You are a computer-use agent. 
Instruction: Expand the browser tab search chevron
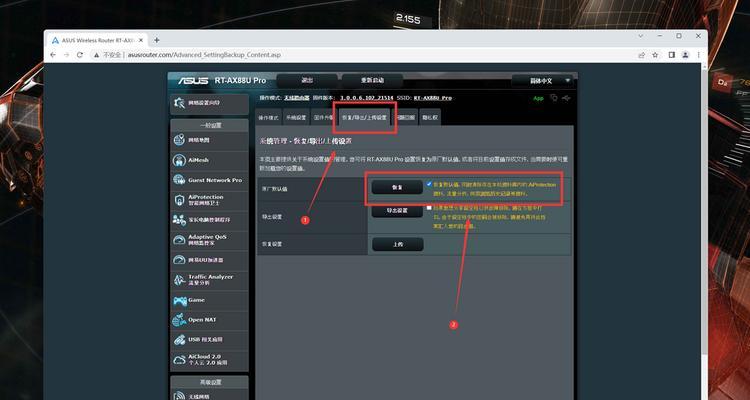coord(641,36)
